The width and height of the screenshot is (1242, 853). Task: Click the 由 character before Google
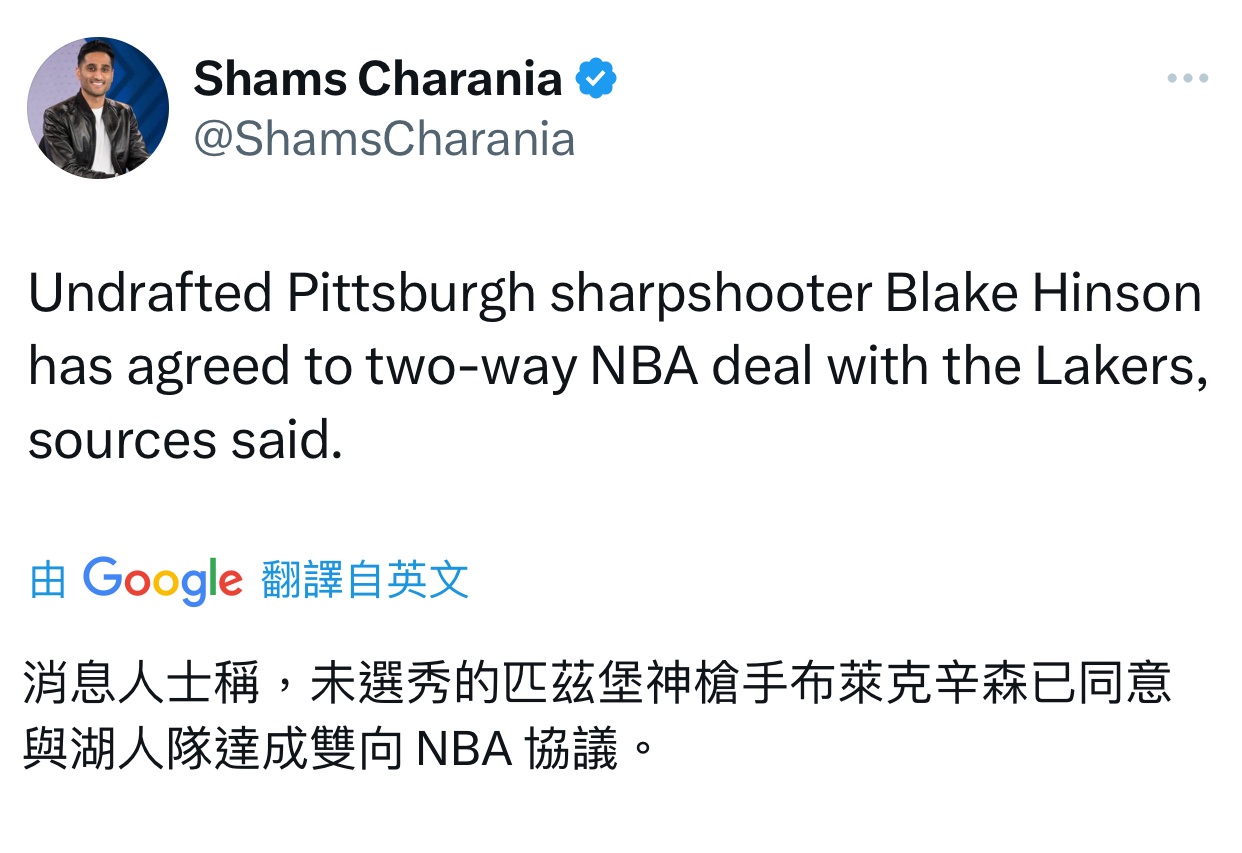[48, 580]
